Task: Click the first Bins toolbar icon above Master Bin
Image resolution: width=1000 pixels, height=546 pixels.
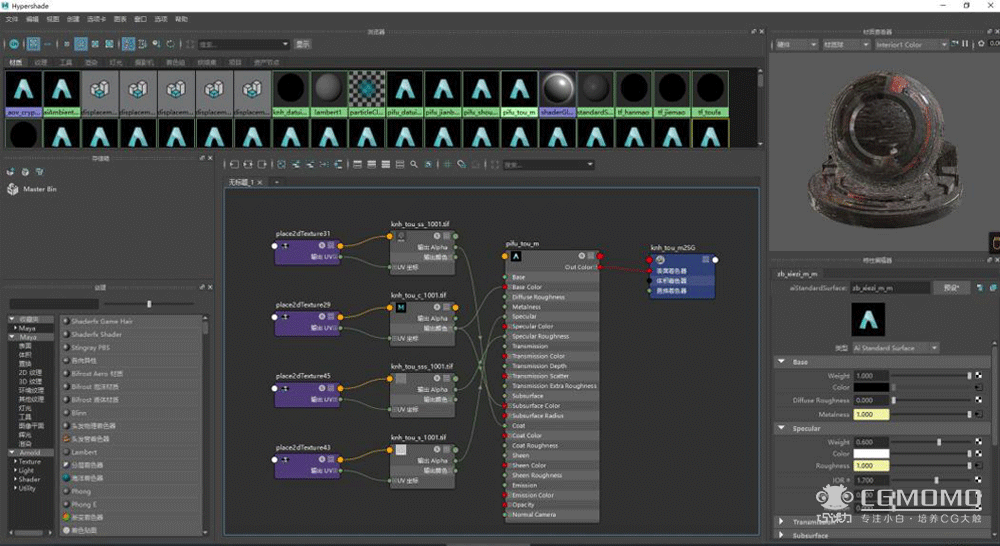Action: tap(10, 172)
